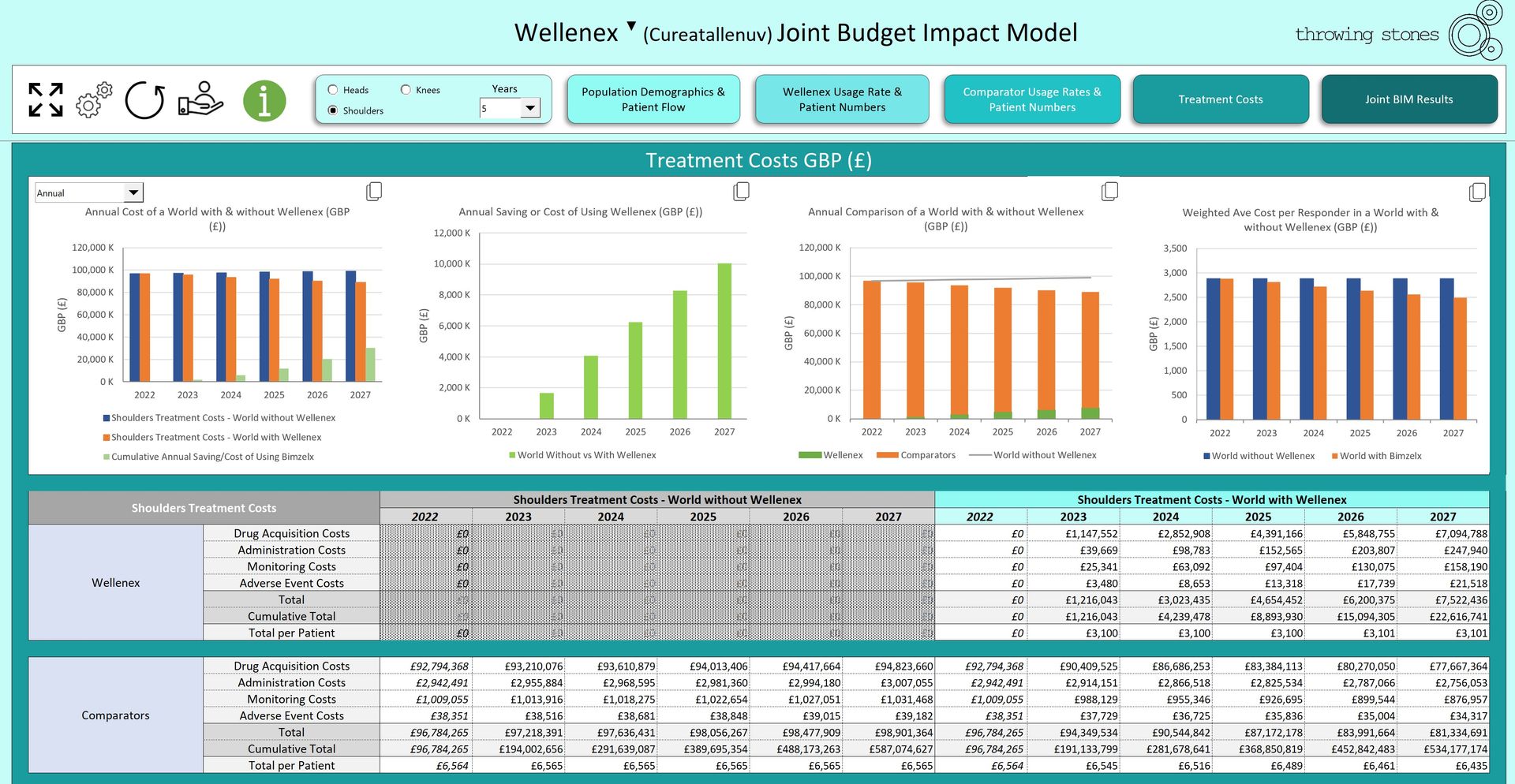Open the green information icon
The height and width of the screenshot is (784, 1515).
click(264, 101)
